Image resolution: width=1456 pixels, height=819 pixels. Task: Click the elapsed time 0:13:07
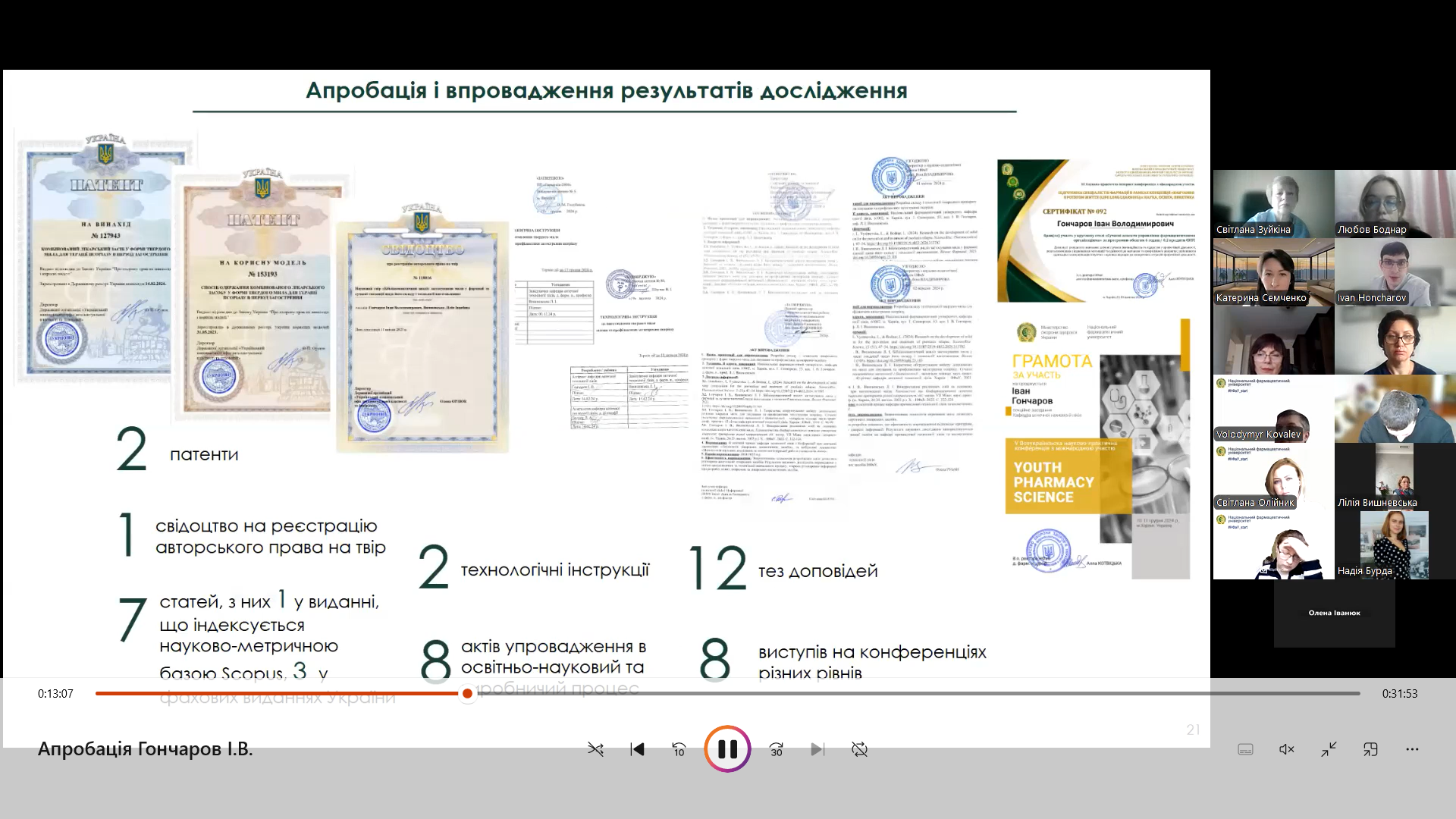[55, 693]
